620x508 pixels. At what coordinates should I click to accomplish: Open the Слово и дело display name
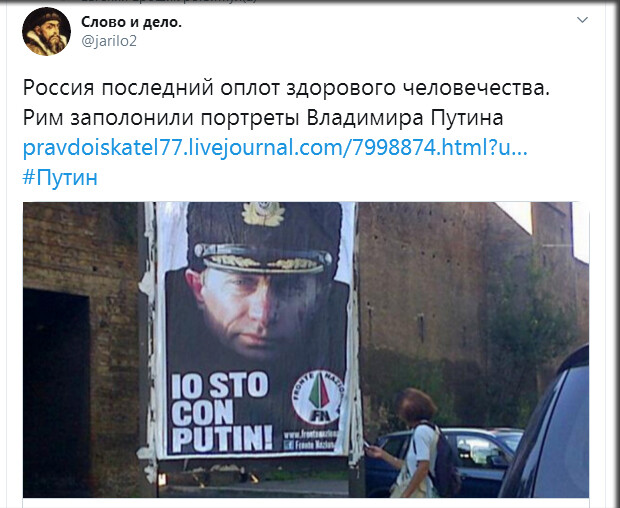[131, 23]
